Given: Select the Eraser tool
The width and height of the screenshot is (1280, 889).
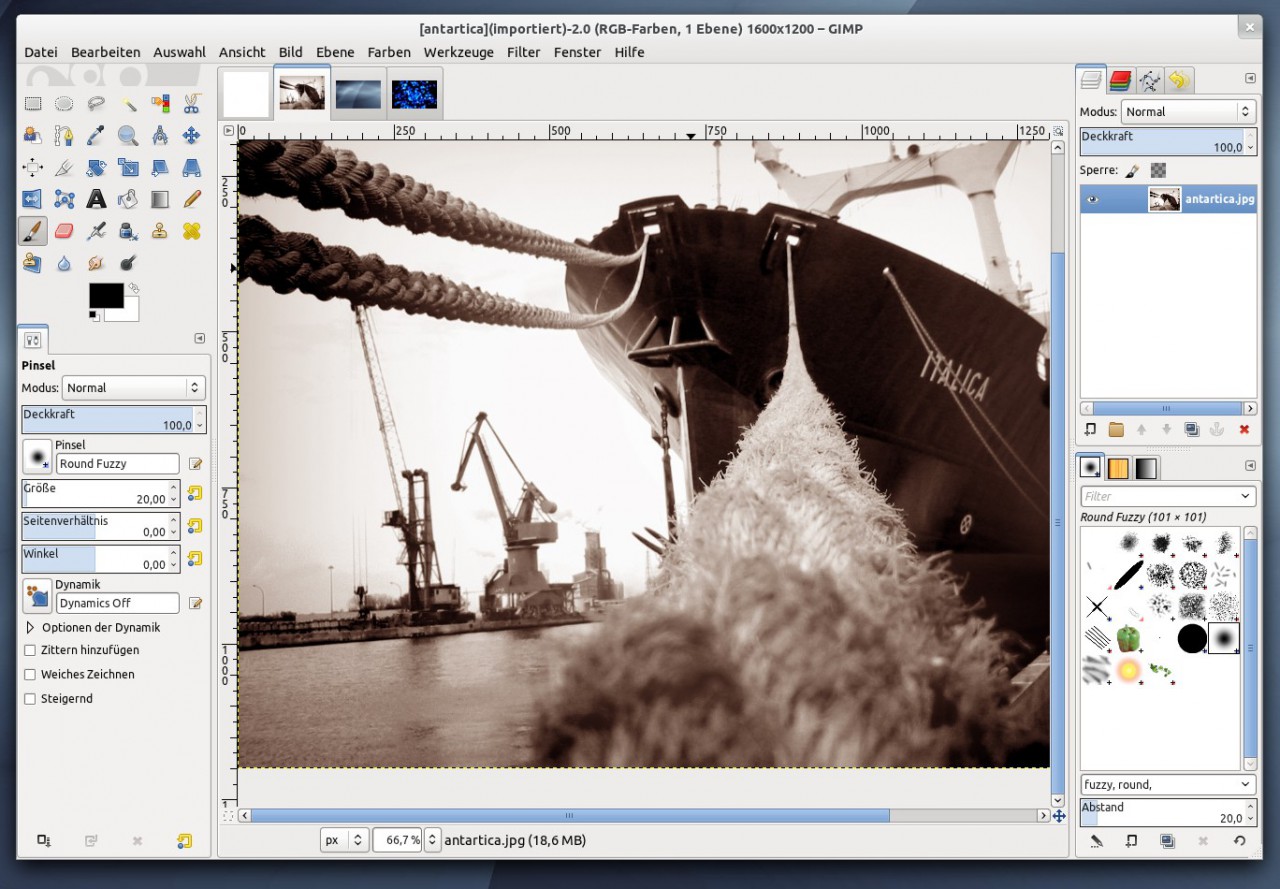Looking at the screenshot, I should click(x=64, y=231).
